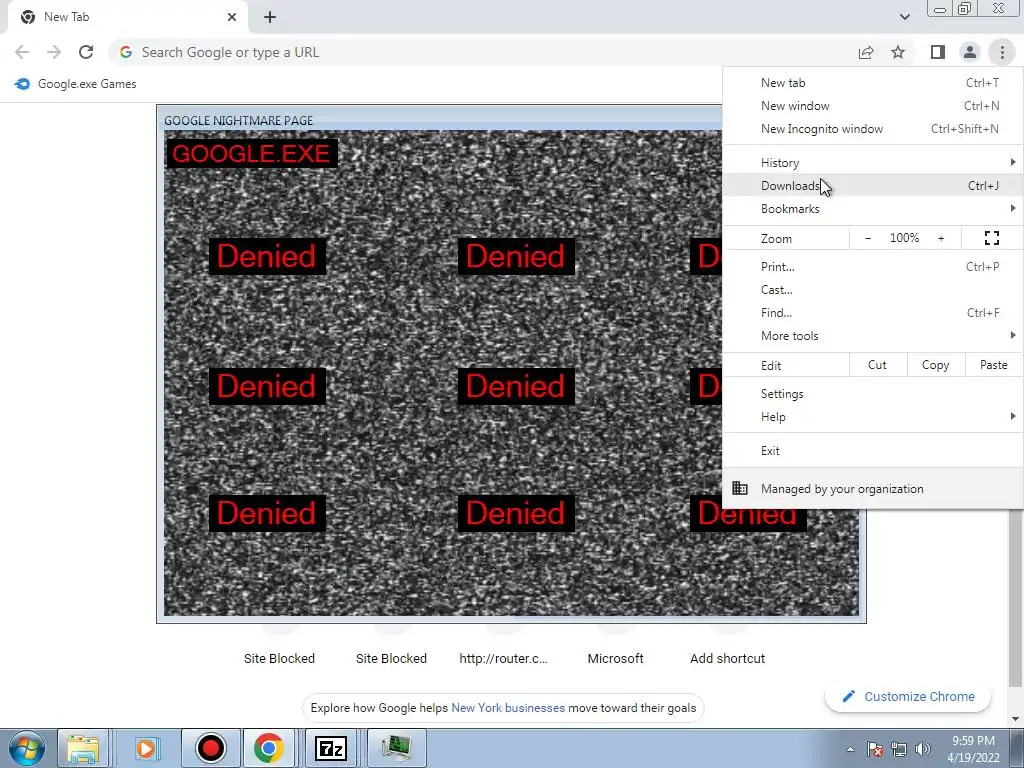This screenshot has width=1024, height=768.
Task: Reload the page with the refresh icon
Action: point(86,52)
